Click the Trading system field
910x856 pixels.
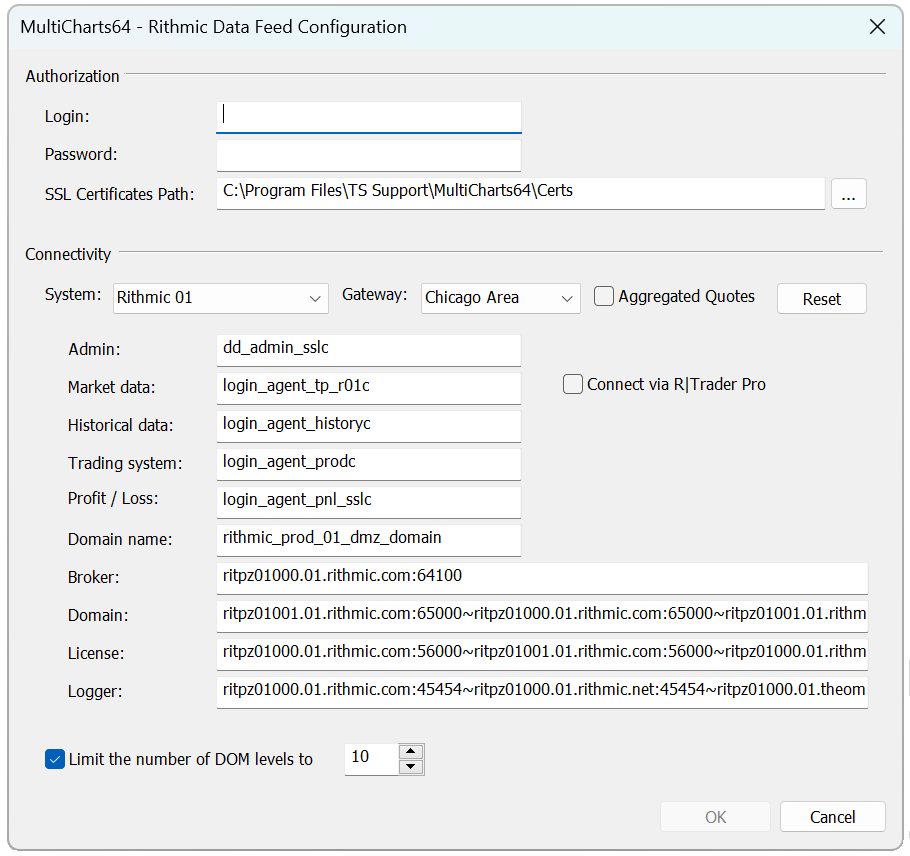(x=369, y=464)
